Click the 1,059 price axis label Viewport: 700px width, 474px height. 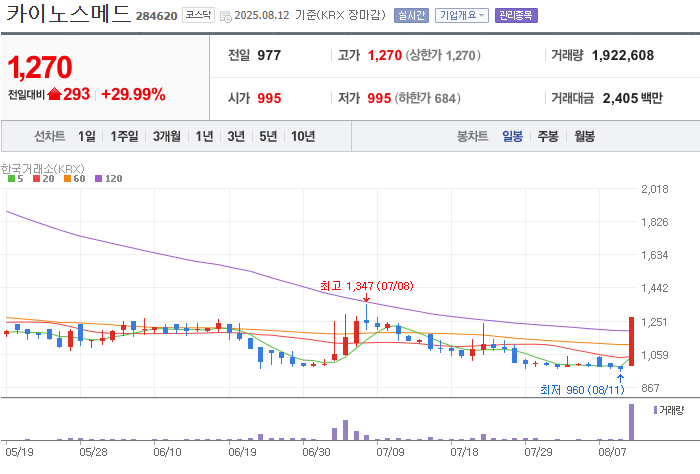655,355
